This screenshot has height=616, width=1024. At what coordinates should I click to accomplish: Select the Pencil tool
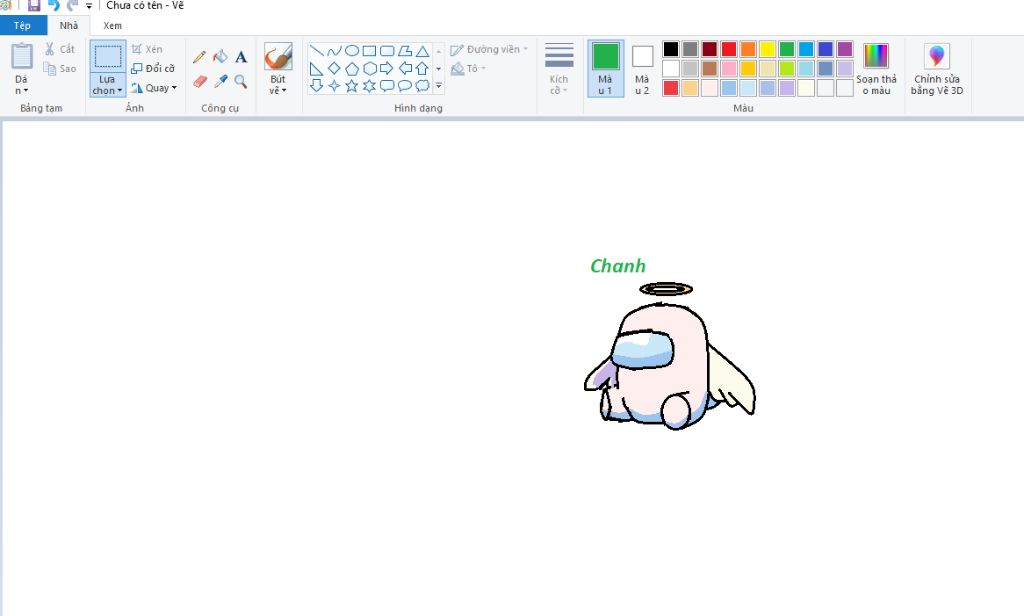click(x=200, y=57)
